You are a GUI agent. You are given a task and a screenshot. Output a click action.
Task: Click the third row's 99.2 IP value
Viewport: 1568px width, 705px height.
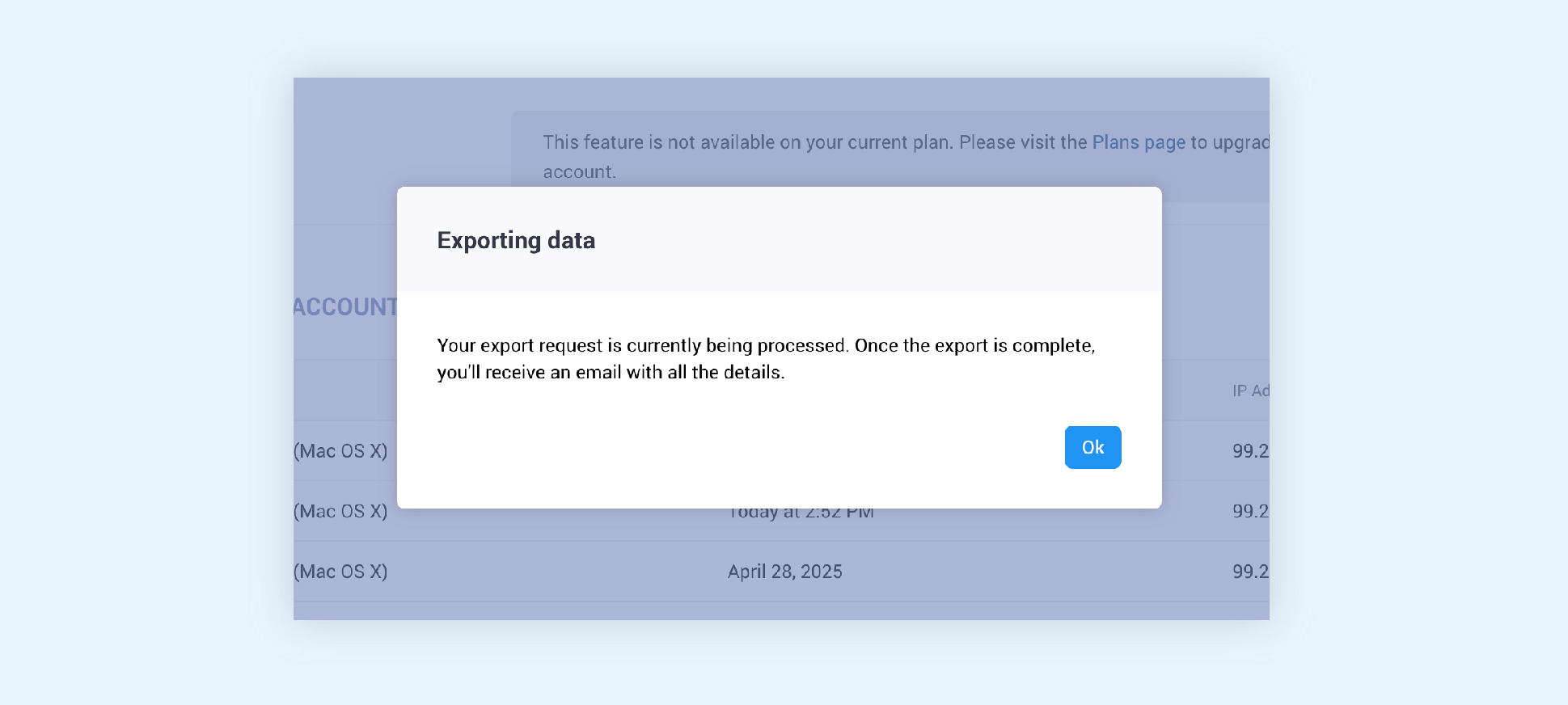[1250, 572]
